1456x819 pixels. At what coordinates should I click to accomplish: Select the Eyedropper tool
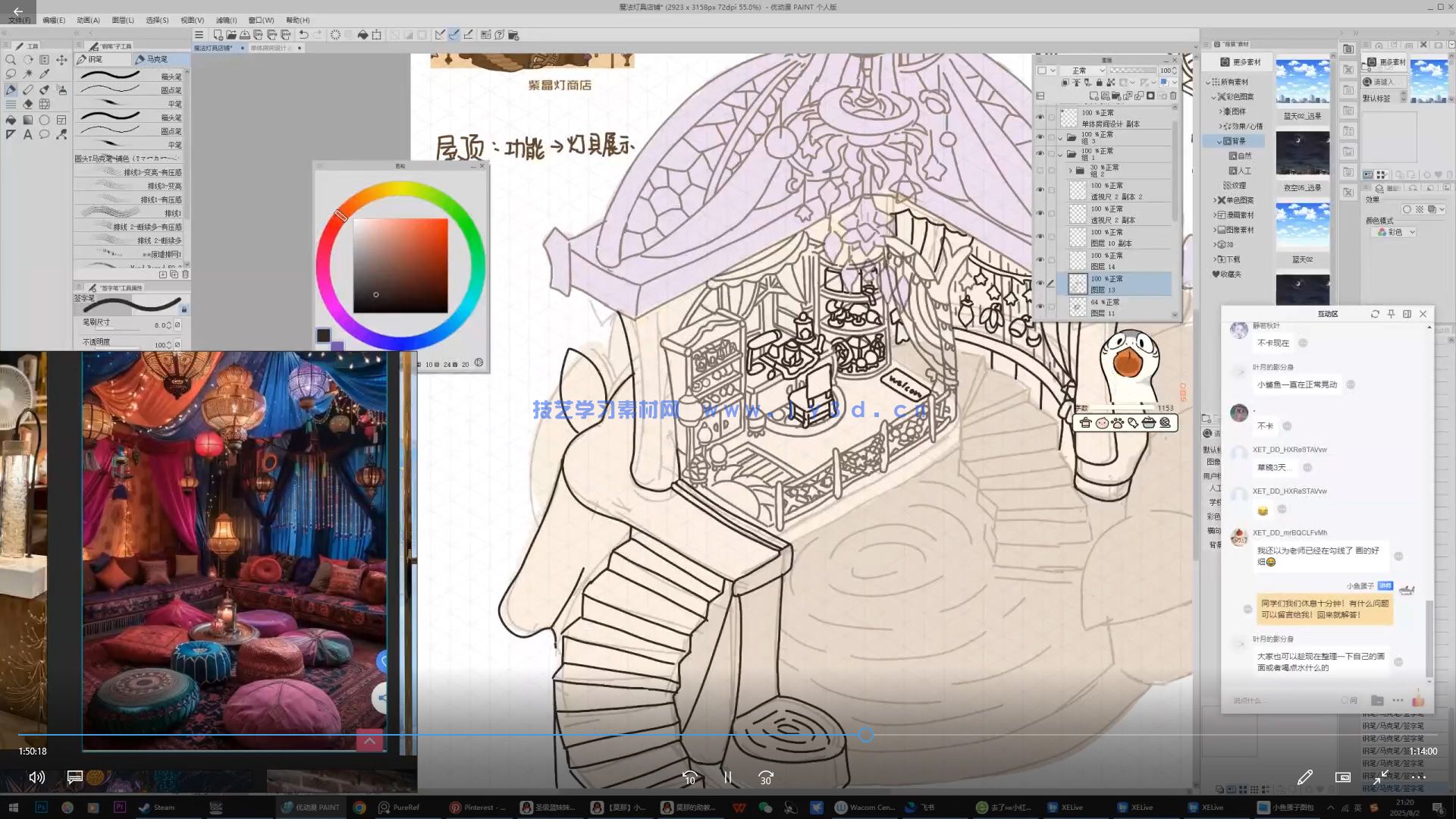pos(45,74)
